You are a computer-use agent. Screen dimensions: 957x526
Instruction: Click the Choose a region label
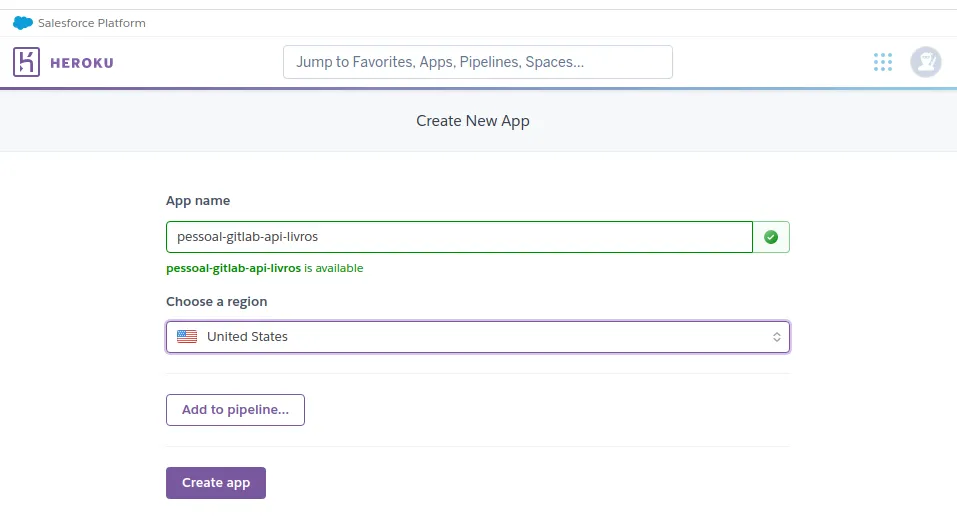[x=217, y=301]
